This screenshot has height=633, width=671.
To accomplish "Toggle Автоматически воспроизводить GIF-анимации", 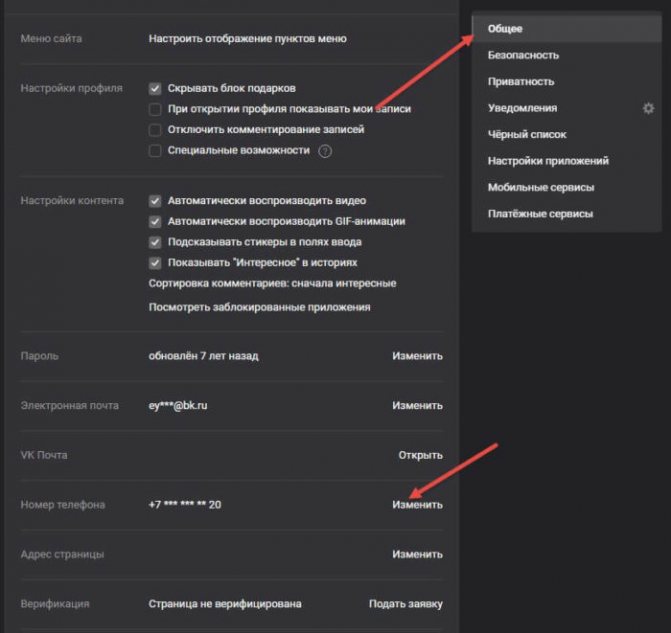I will tap(155, 222).
